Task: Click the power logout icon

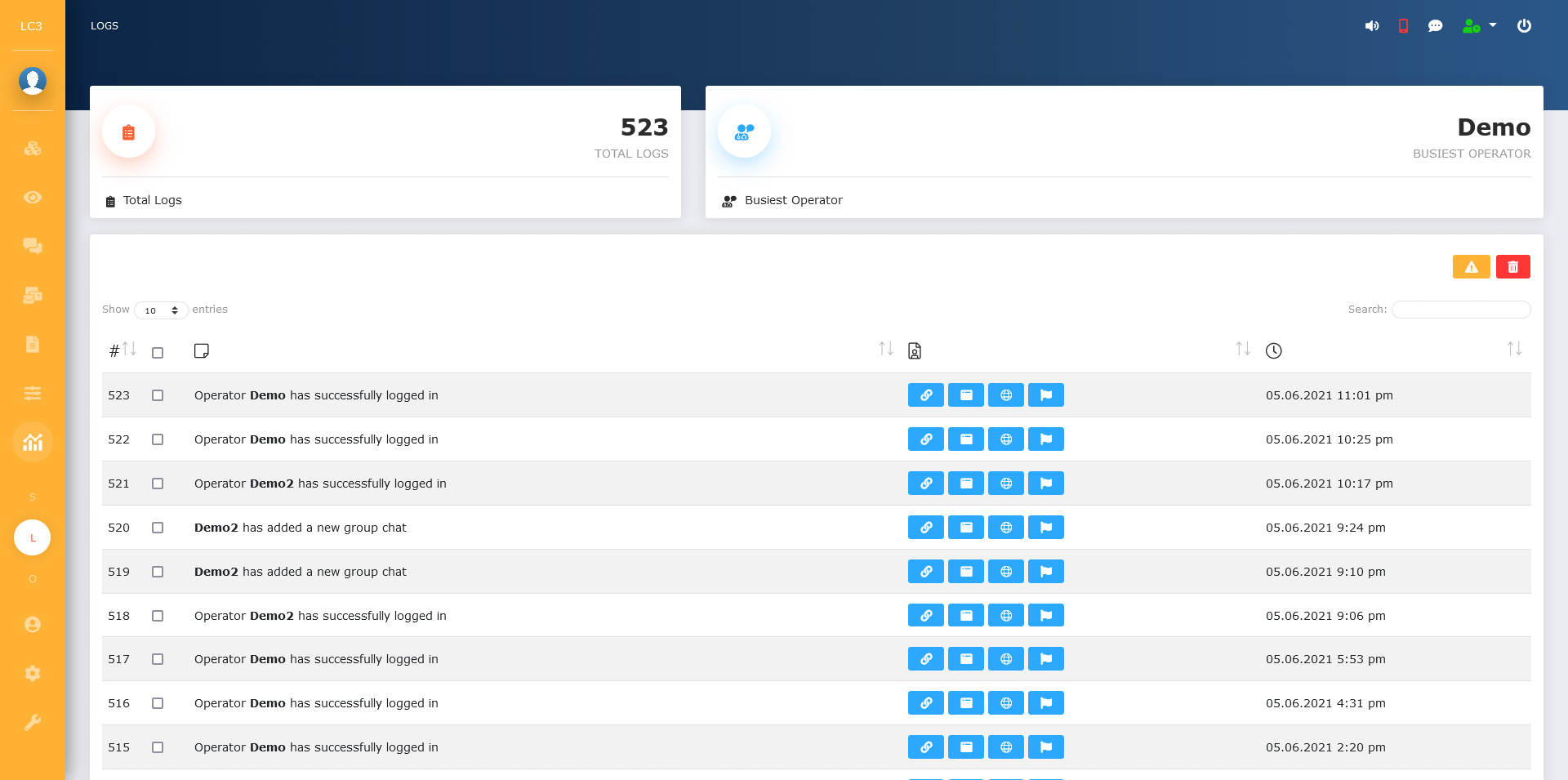Action: pos(1524,26)
